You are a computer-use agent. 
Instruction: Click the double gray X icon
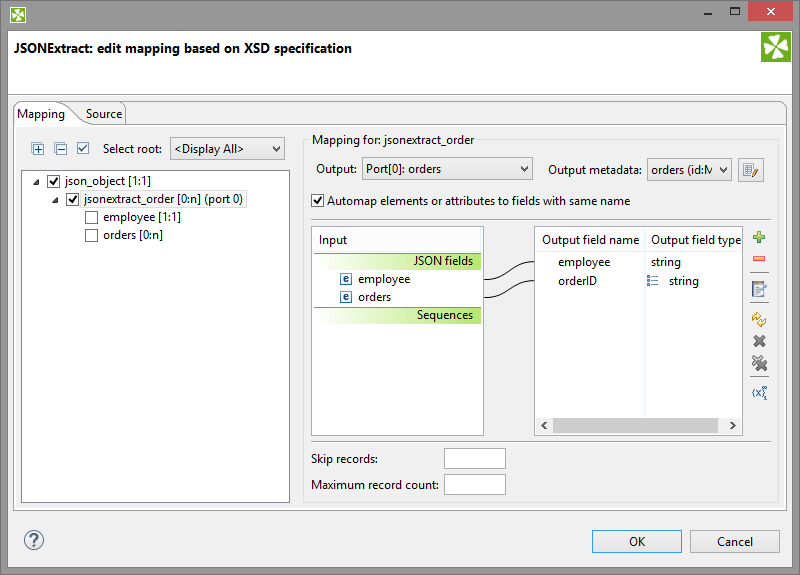[759, 363]
